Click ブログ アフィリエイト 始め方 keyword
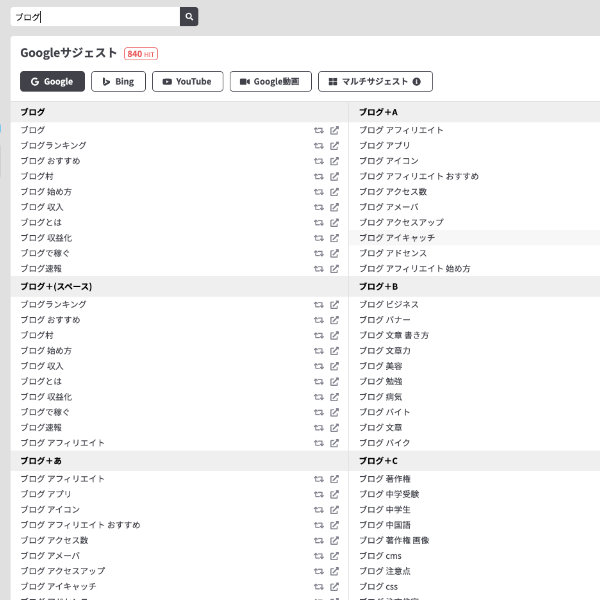The width and height of the screenshot is (600, 600). click(x=415, y=269)
